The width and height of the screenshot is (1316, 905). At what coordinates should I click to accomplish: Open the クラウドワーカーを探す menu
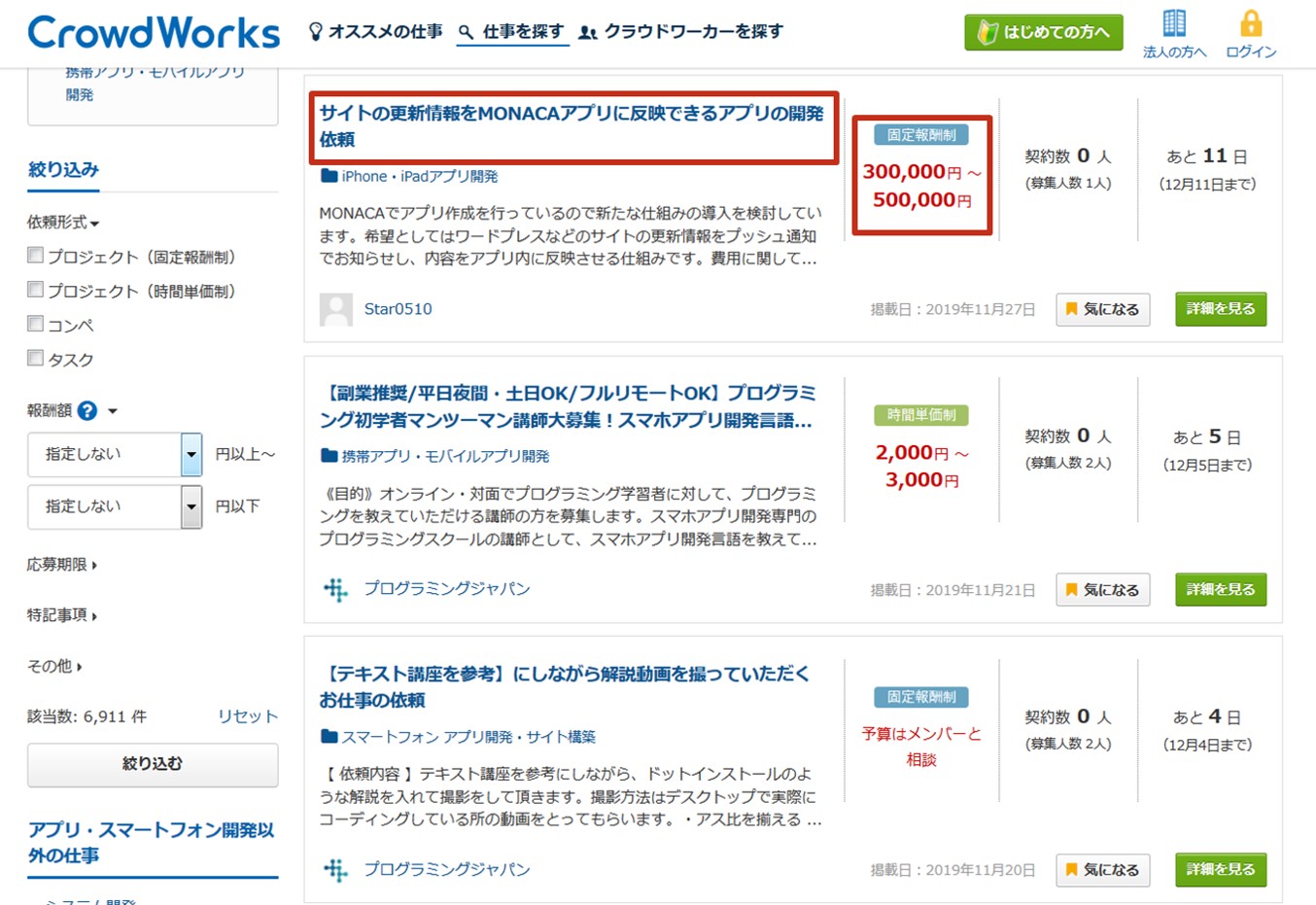pos(693,32)
